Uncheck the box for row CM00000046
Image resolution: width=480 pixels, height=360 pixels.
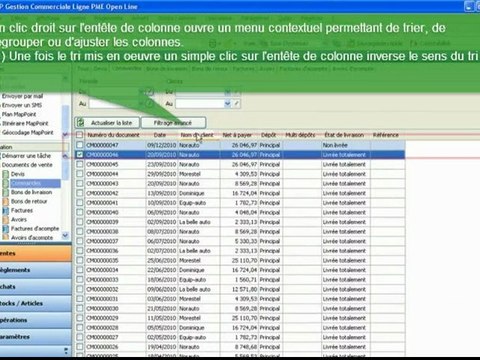(x=79, y=155)
